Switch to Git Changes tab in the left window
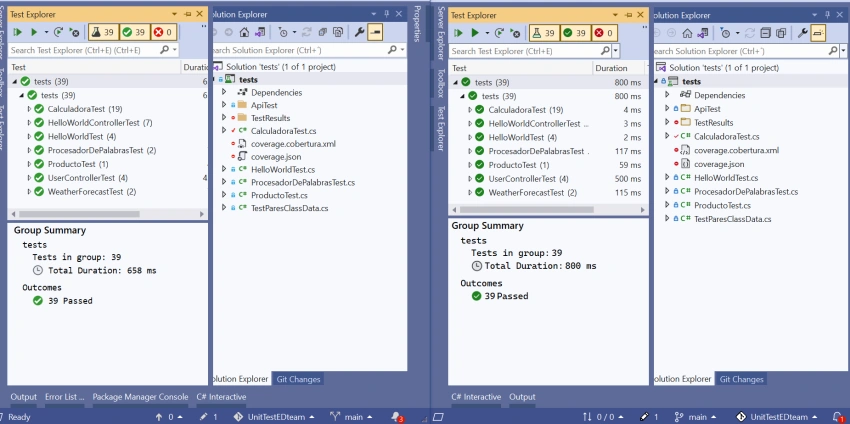 tap(298, 379)
